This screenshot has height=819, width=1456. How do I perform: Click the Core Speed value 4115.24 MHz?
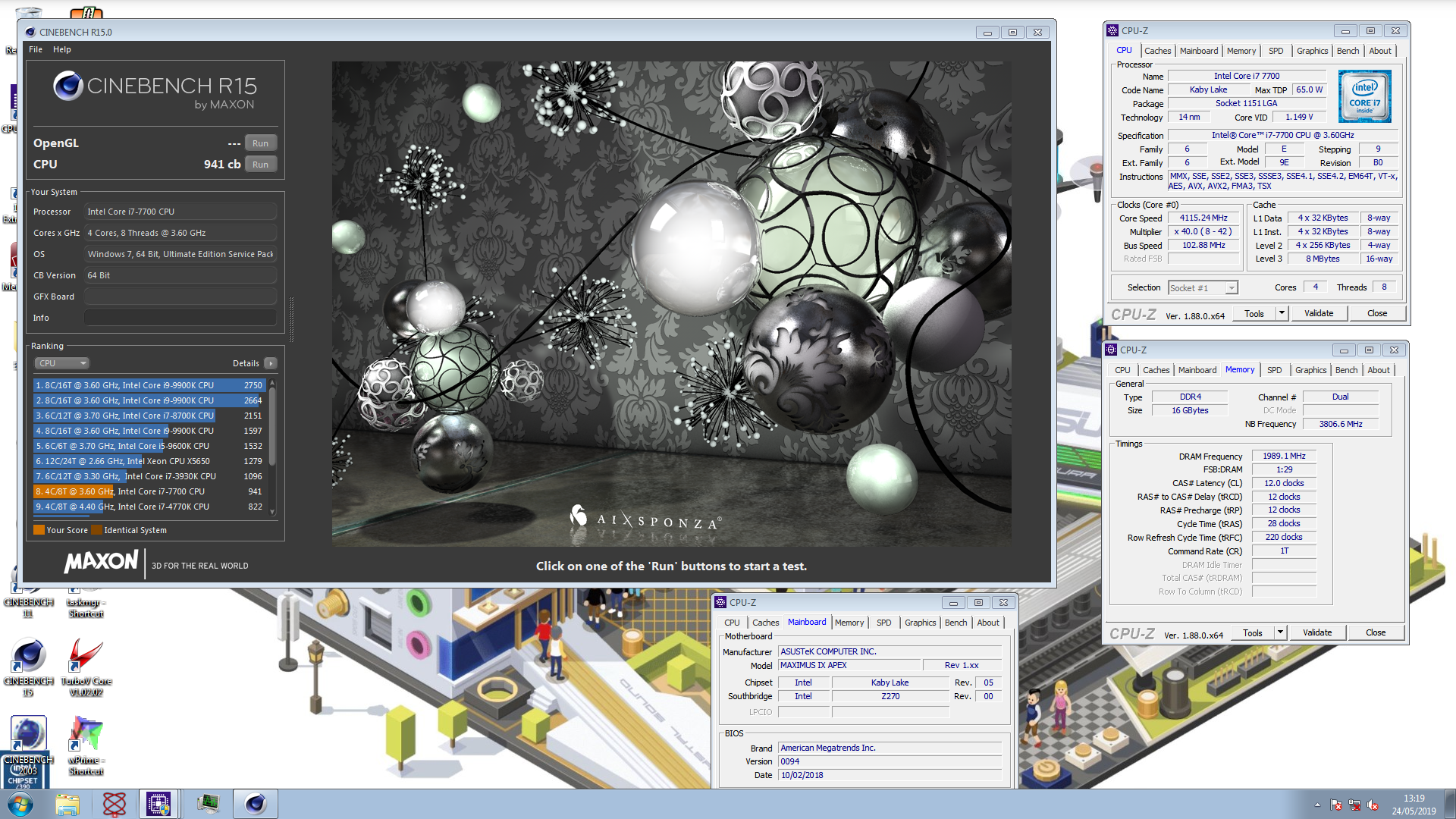click(x=1203, y=218)
